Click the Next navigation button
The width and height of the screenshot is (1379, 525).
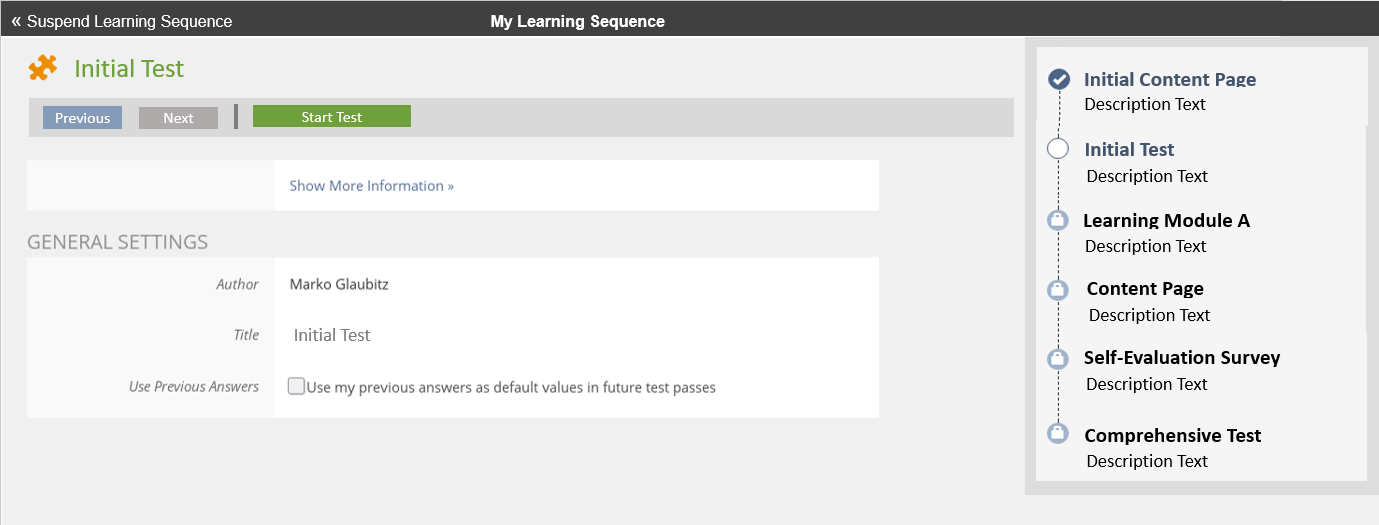(x=178, y=118)
